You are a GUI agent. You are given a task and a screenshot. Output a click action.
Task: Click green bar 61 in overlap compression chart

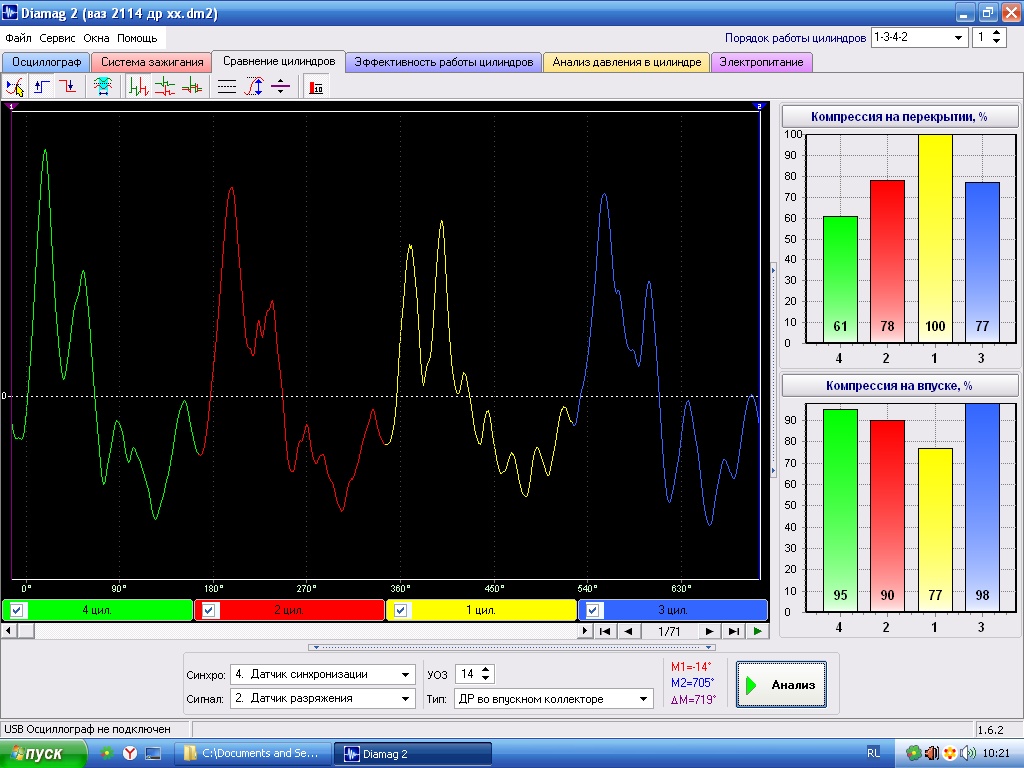[x=840, y=280]
